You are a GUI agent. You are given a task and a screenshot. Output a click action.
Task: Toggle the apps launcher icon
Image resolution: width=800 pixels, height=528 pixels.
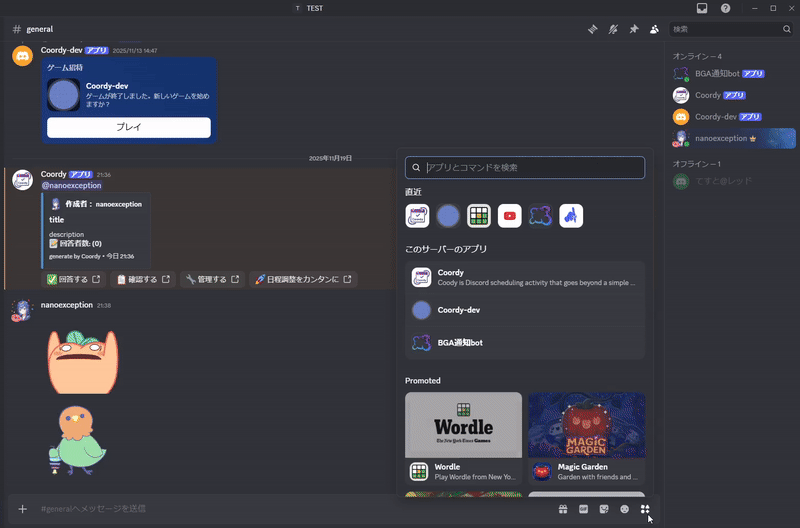(x=645, y=509)
